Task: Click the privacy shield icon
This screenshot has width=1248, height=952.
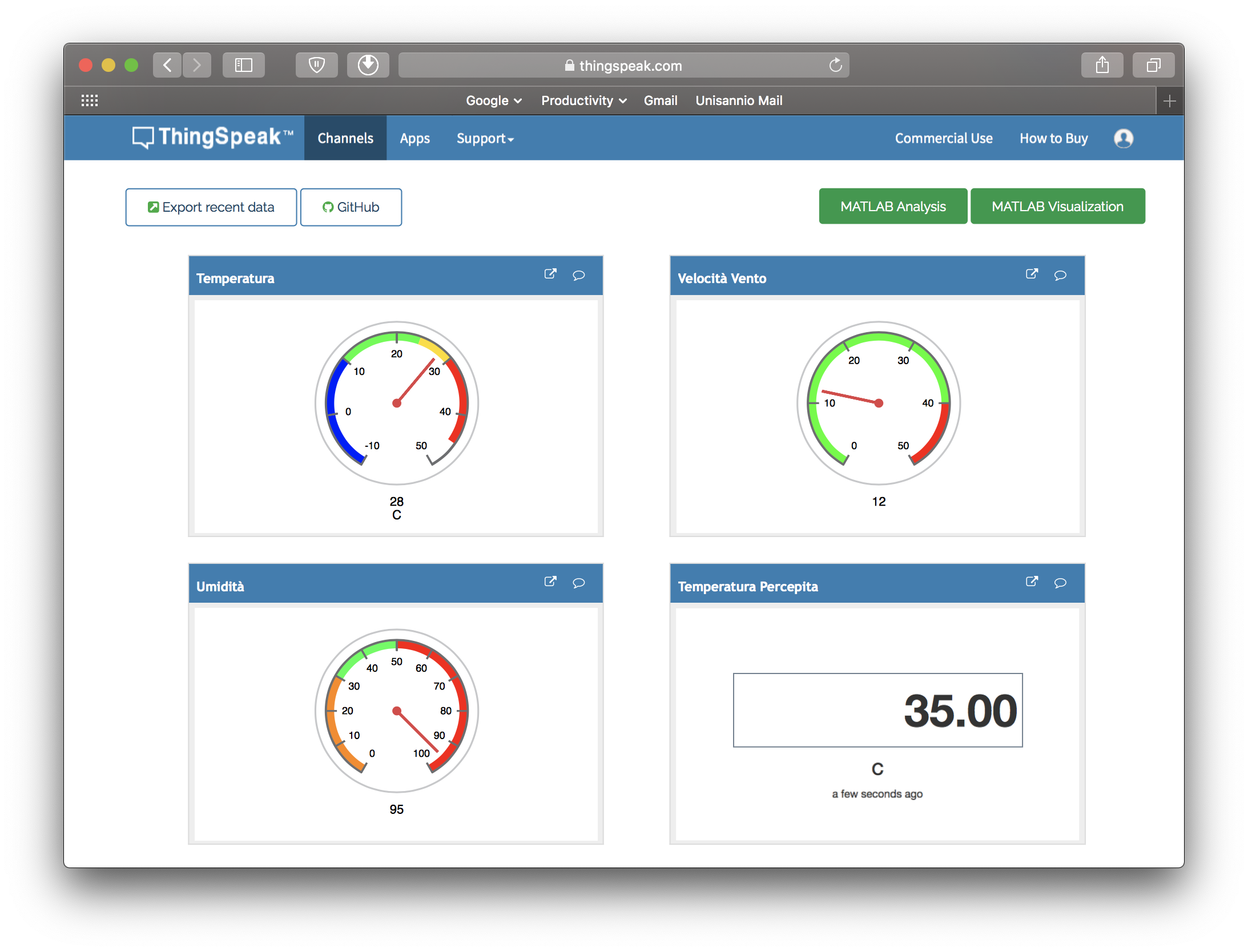Action: pyautogui.click(x=316, y=66)
